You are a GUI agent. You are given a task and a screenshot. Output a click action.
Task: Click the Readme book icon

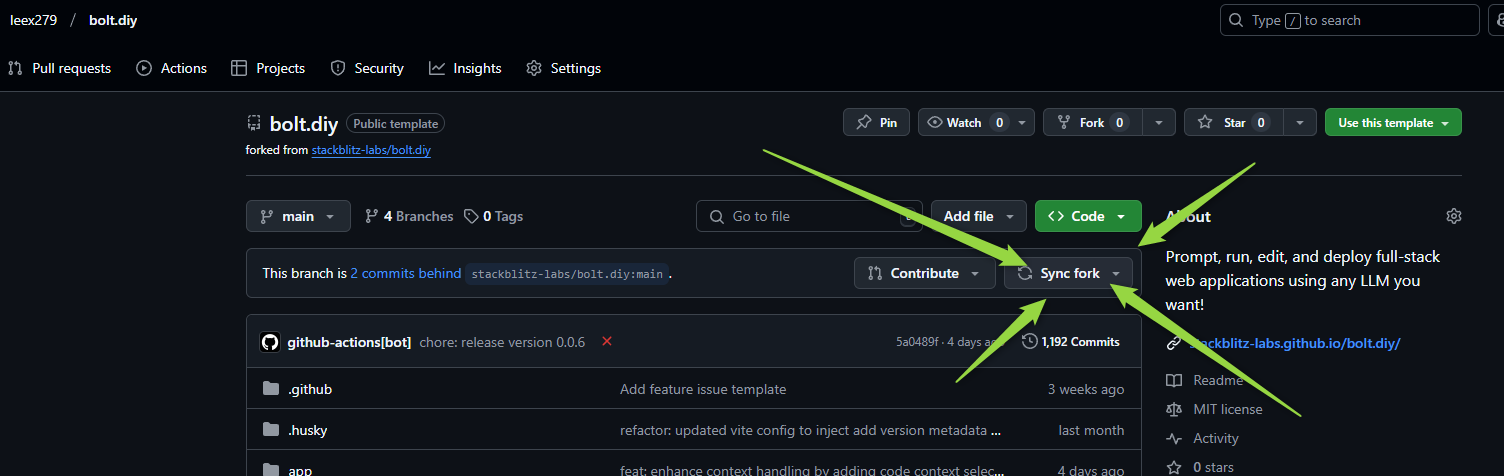tap(1174, 380)
